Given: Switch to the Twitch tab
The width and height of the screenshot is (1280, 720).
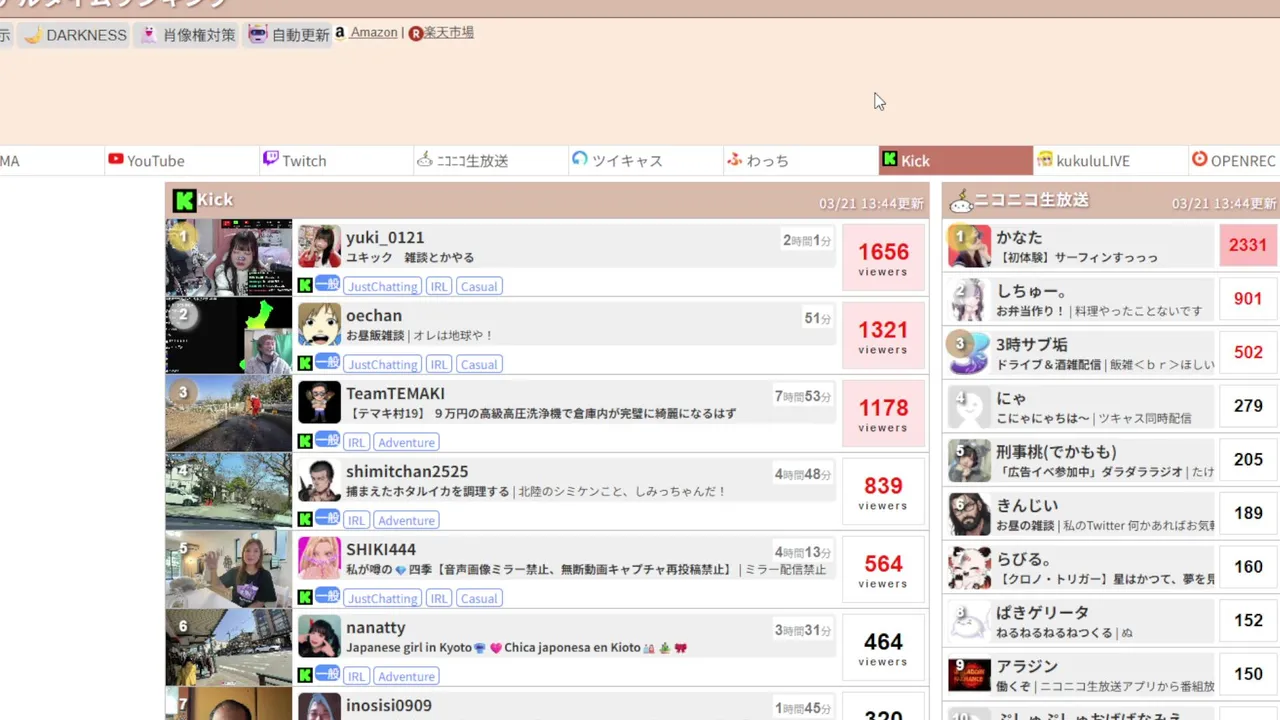Looking at the screenshot, I should [336, 161].
